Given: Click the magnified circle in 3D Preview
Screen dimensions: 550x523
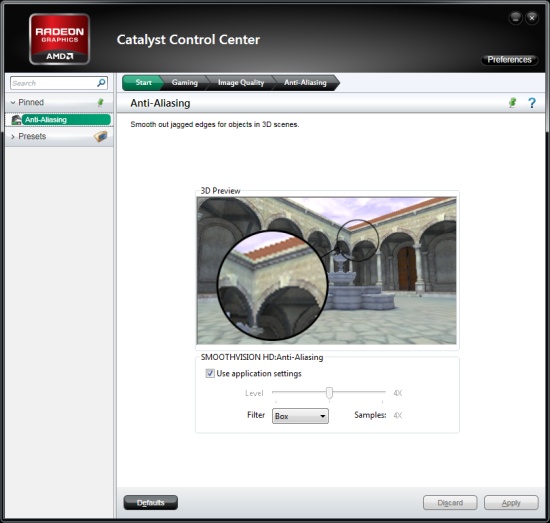Looking at the screenshot, I should 273,285.
